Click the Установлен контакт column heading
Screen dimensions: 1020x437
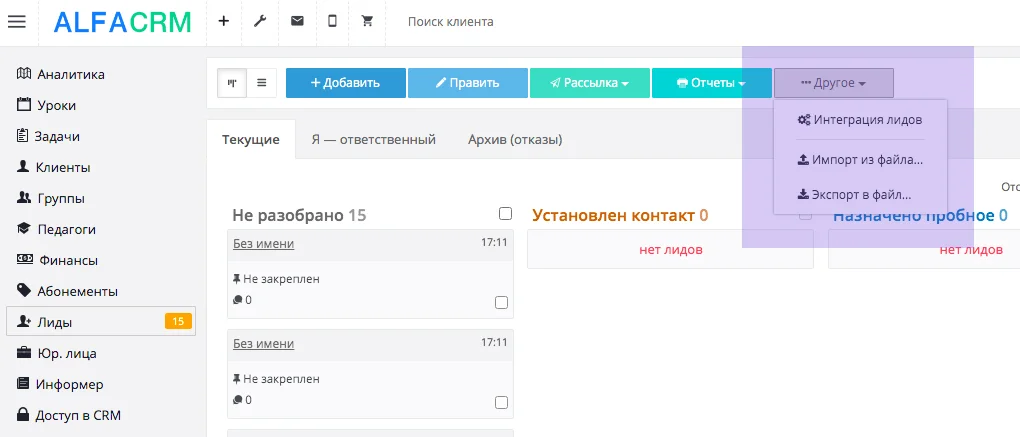coord(620,215)
